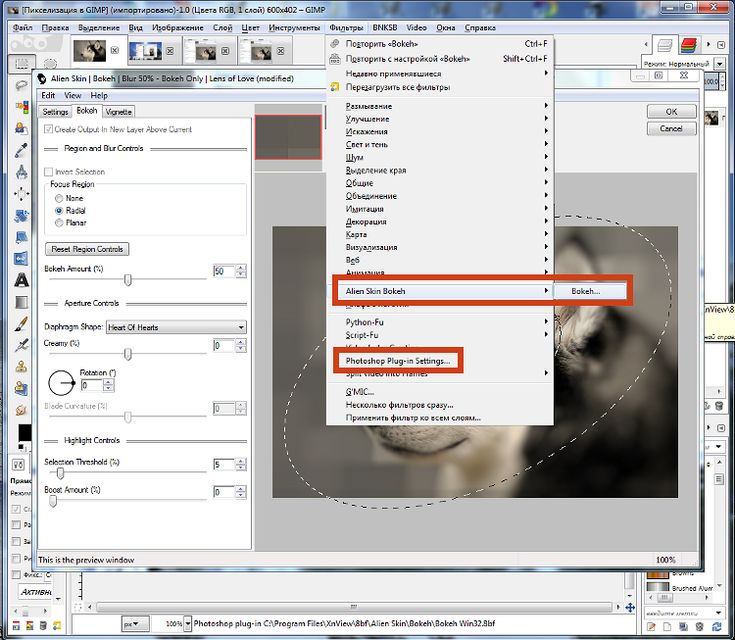
Task: Choose Photoshop Plug-in Settings menu entry
Action: point(398,361)
